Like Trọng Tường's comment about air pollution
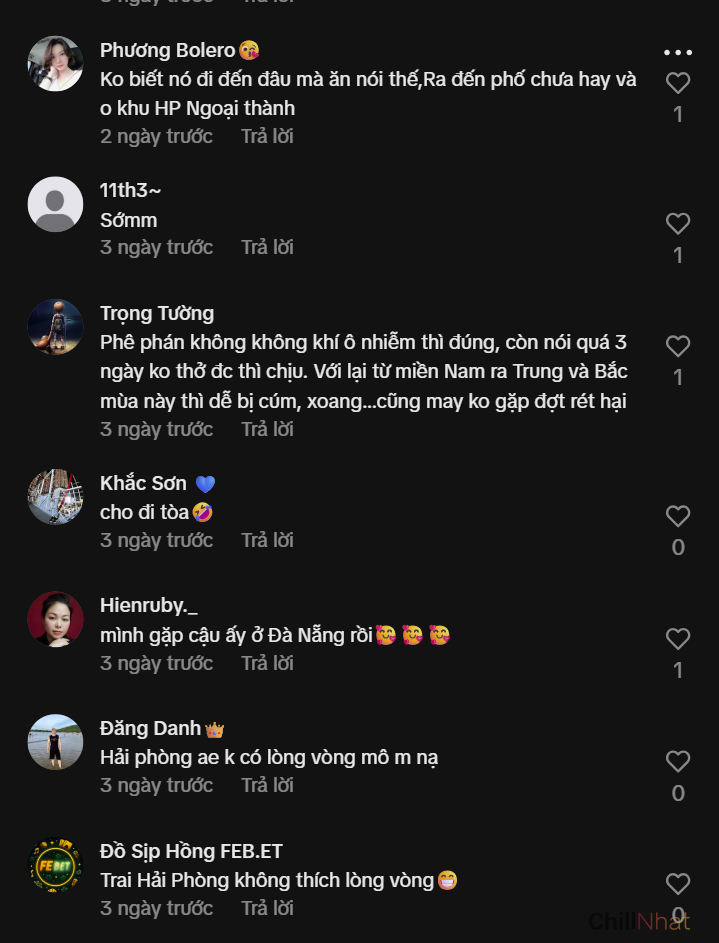The image size is (719, 943). (x=678, y=346)
